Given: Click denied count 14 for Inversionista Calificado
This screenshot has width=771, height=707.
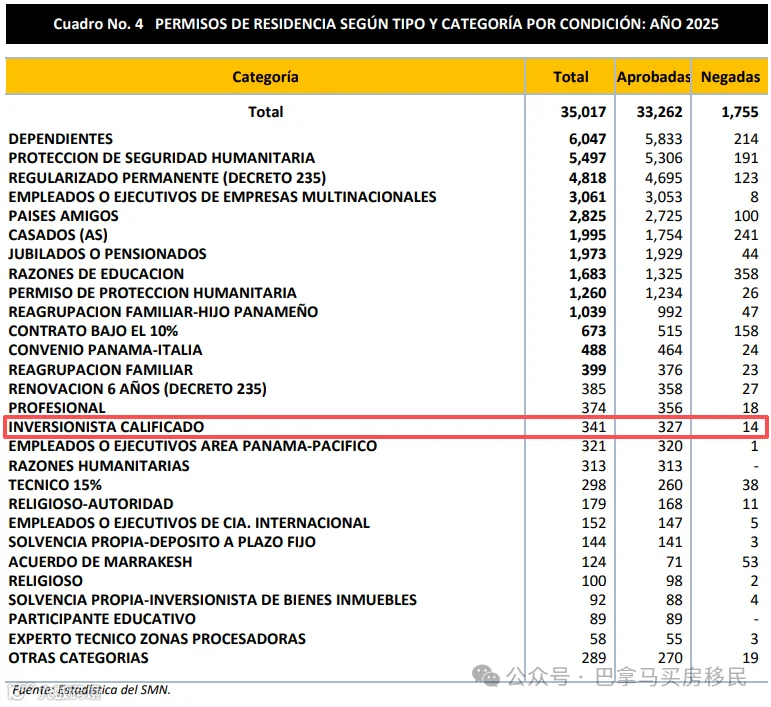Looking at the screenshot, I should pos(750,427).
